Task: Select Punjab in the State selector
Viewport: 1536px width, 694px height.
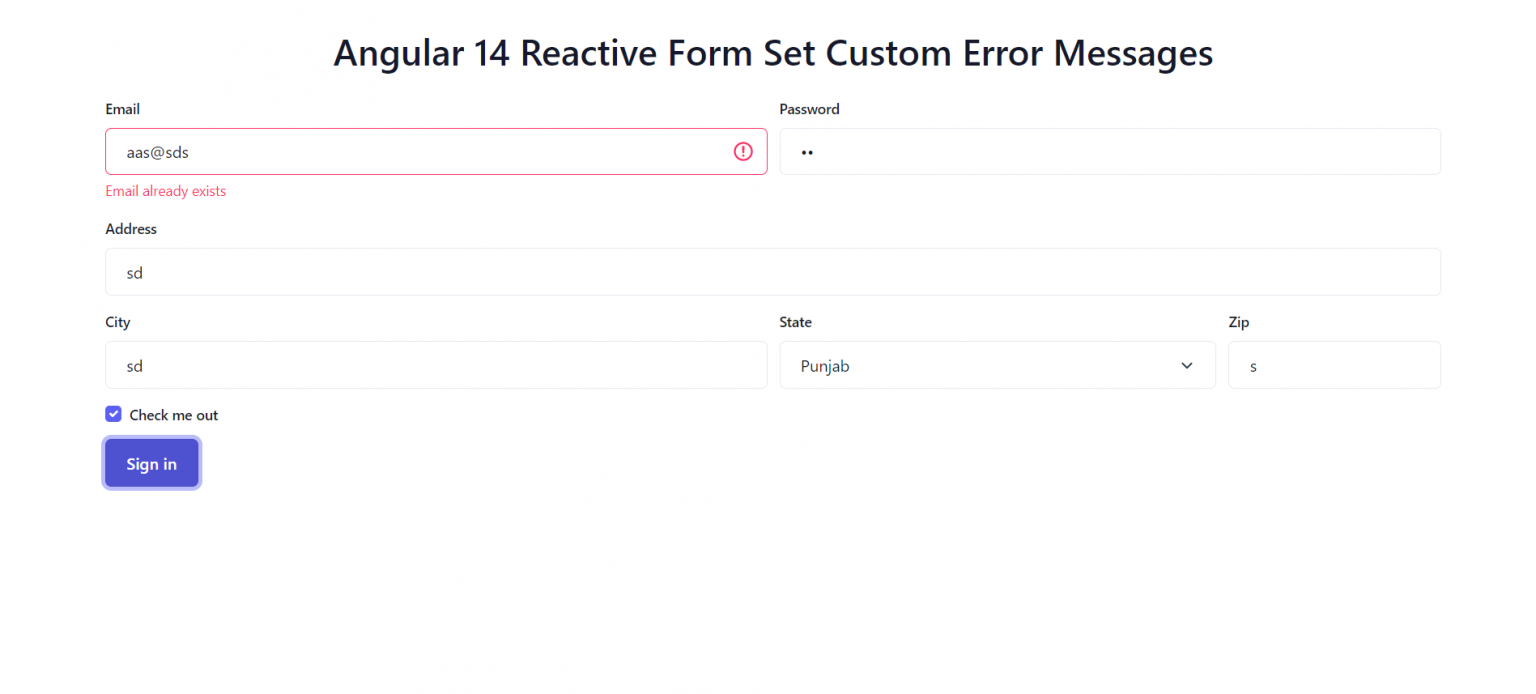Action: (x=997, y=365)
